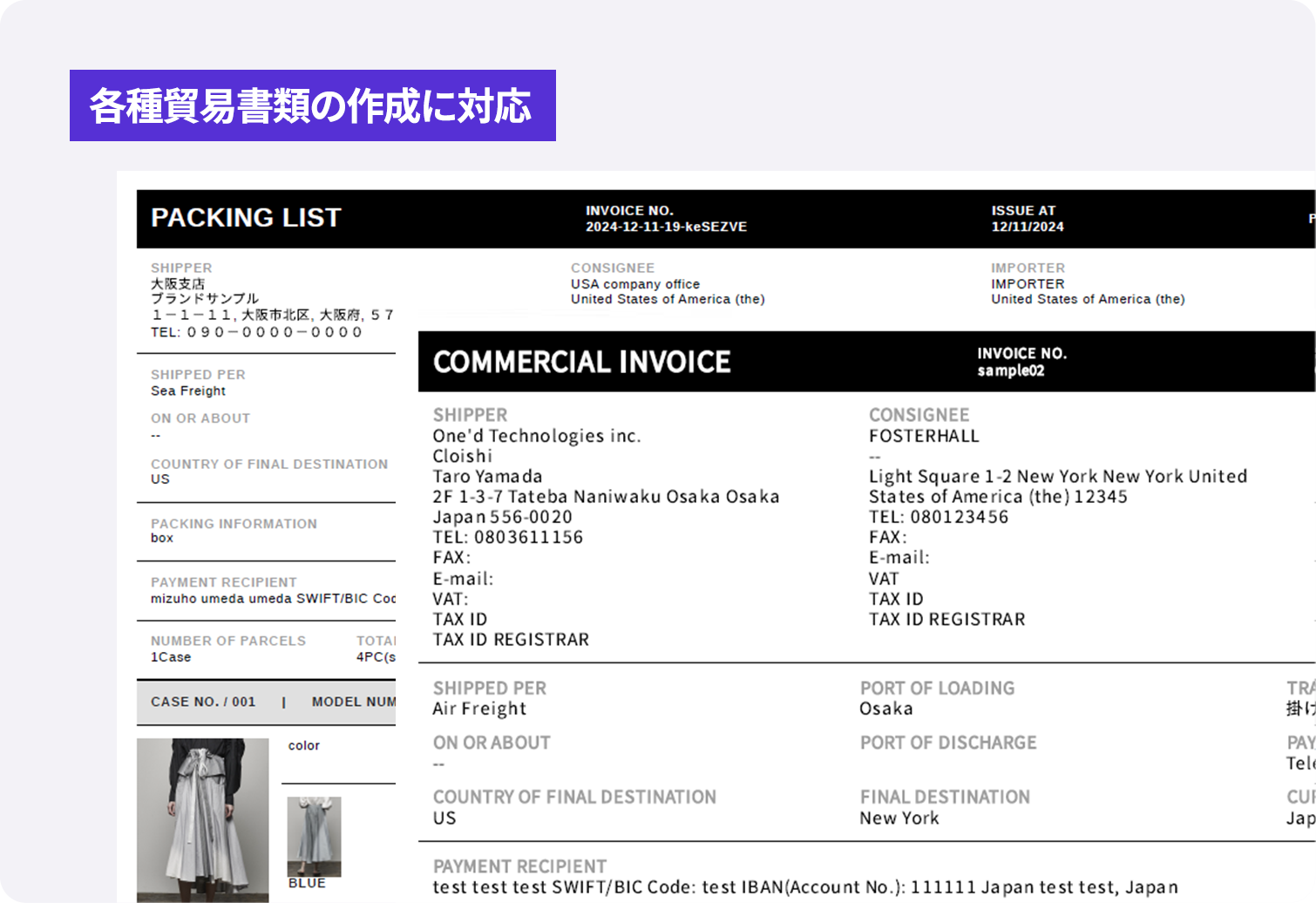The height and width of the screenshot is (903, 1316).
Task: Click number of parcels value 1Case
Action: 171,657
